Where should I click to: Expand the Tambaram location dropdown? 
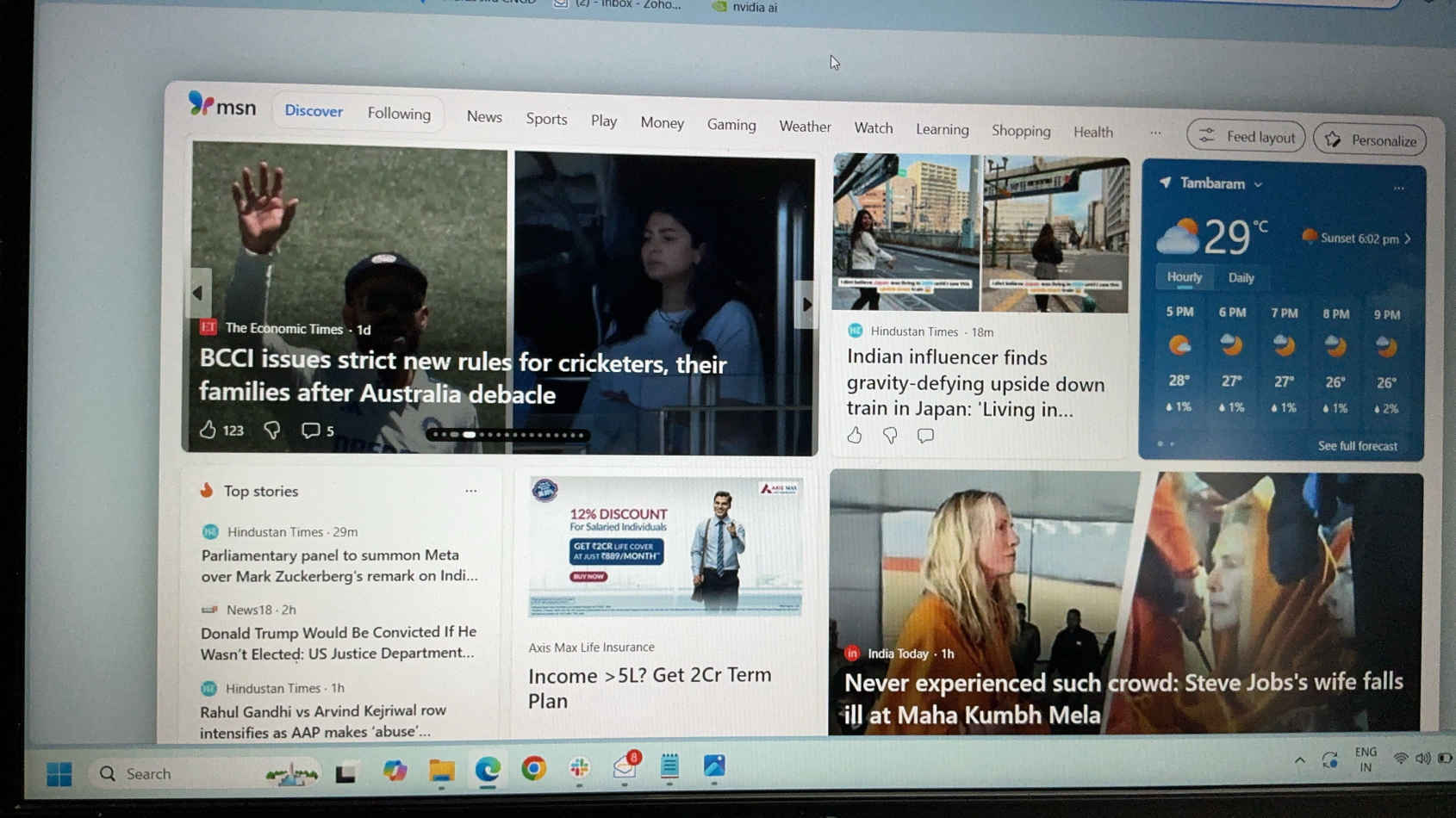coord(1258,184)
